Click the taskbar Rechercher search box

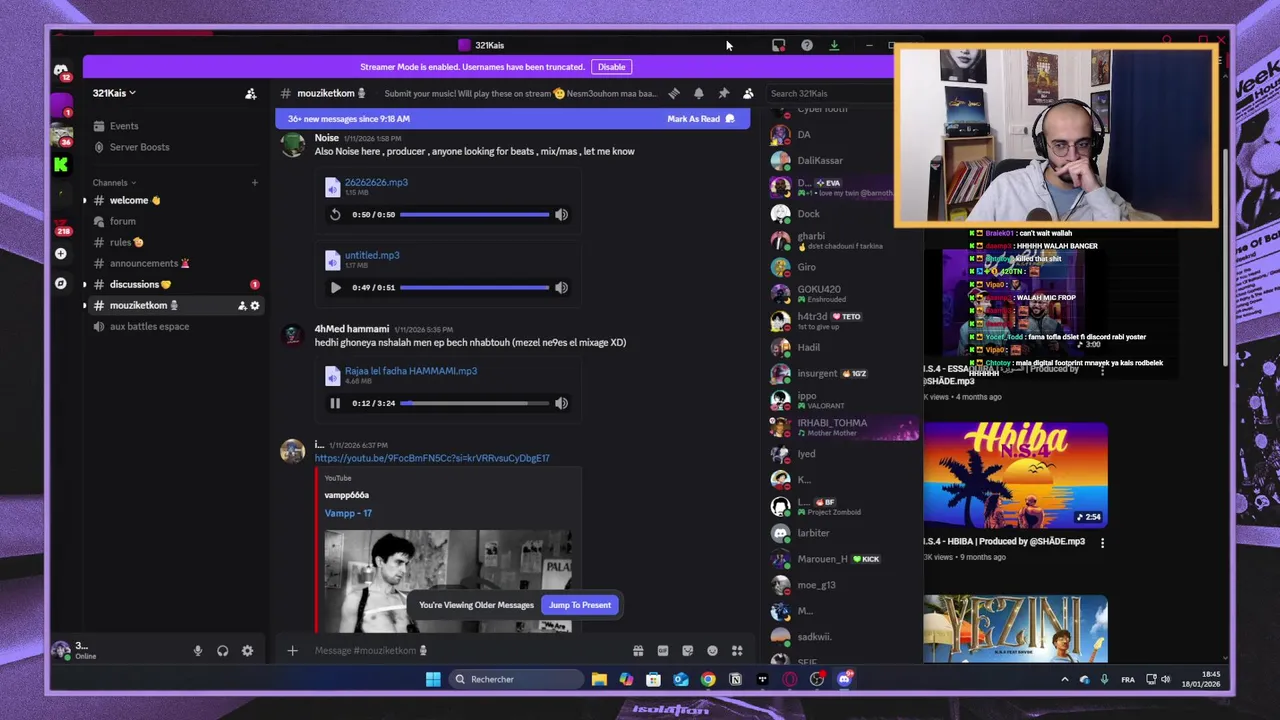click(x=515, y=680)
